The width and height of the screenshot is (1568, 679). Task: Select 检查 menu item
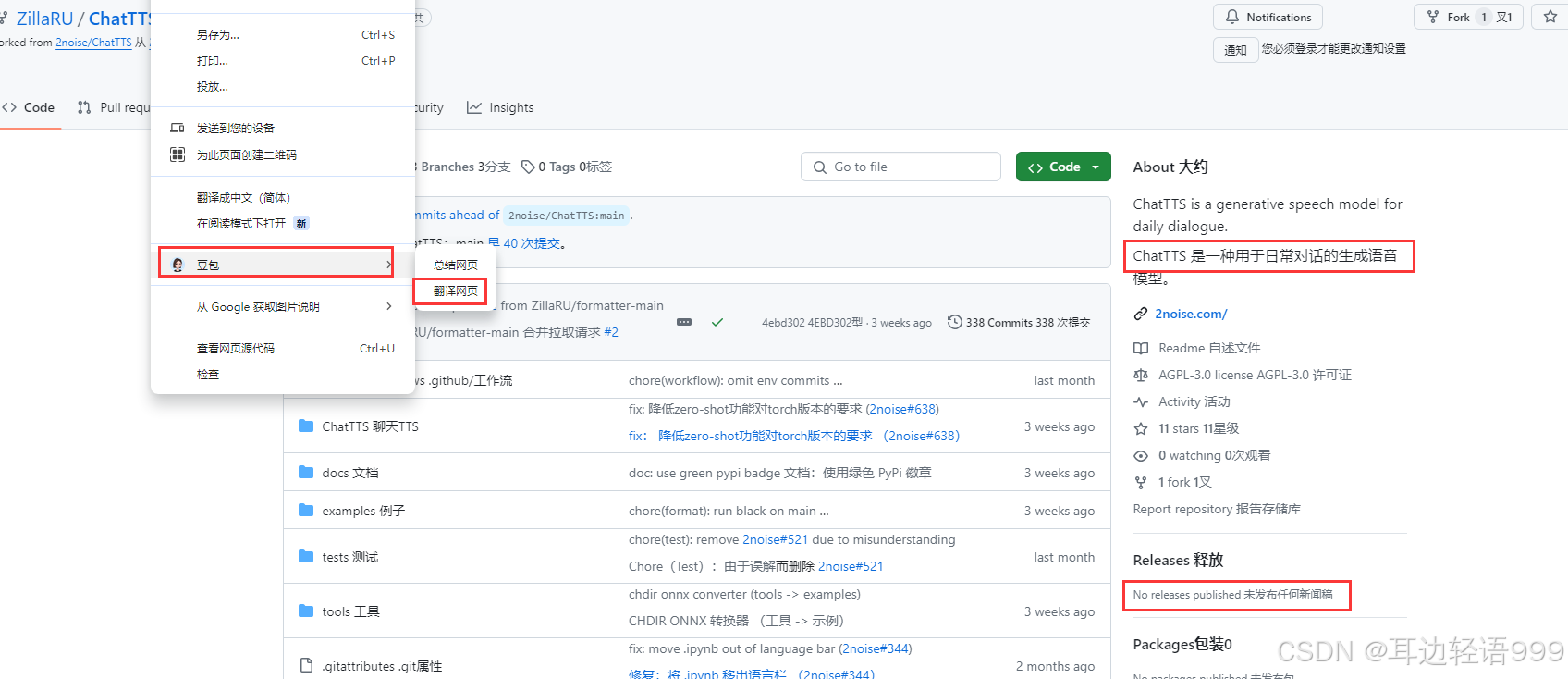[x=208, y=374]
